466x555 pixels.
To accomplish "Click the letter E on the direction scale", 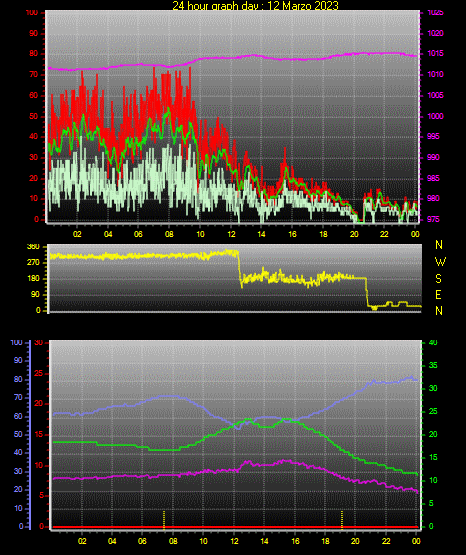I will click(438, 294).
